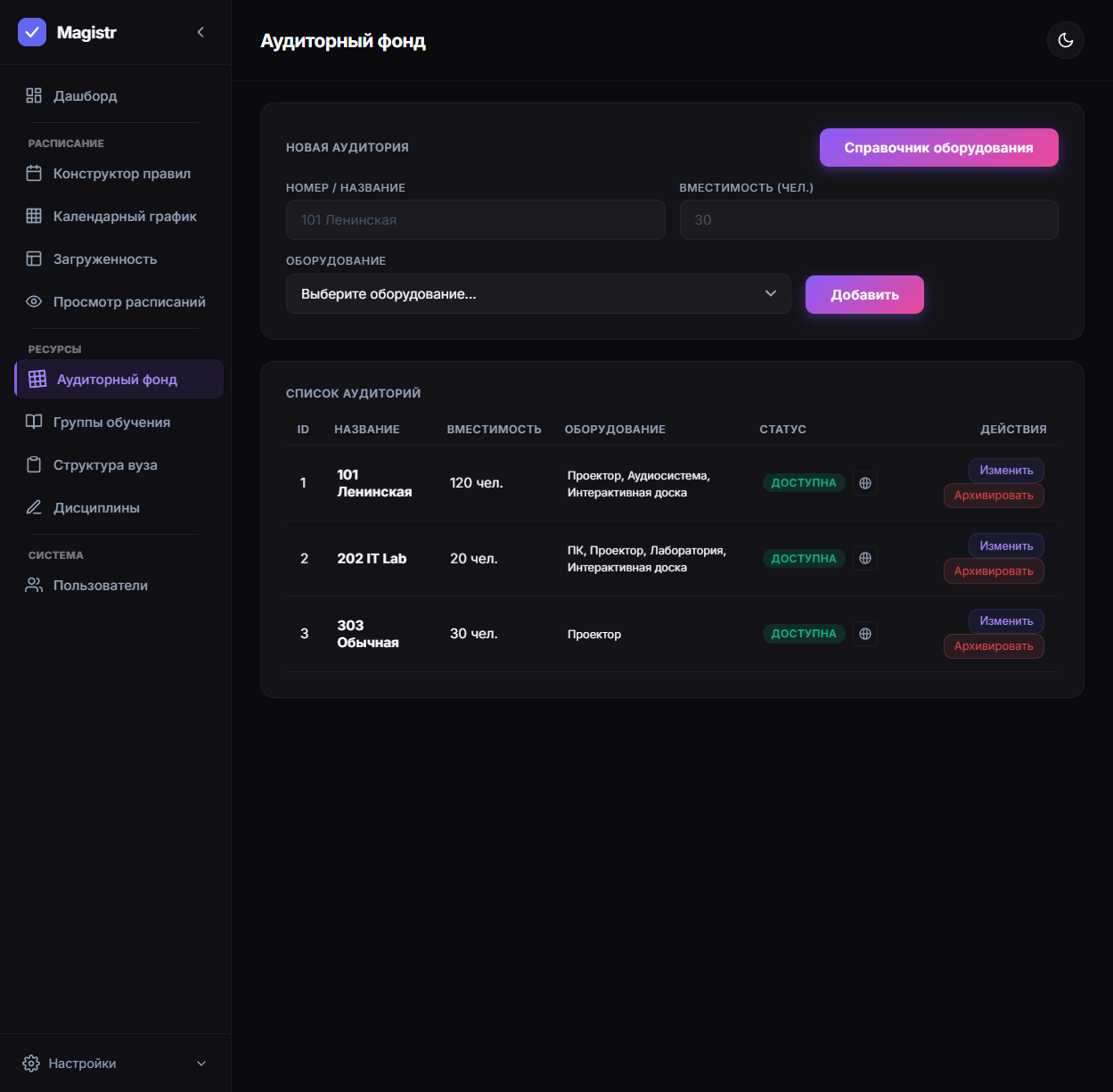This screenshot has height=1092, width=1113.
Task: Click the Аудиторный фонд table icon
Action: point(37,379)
